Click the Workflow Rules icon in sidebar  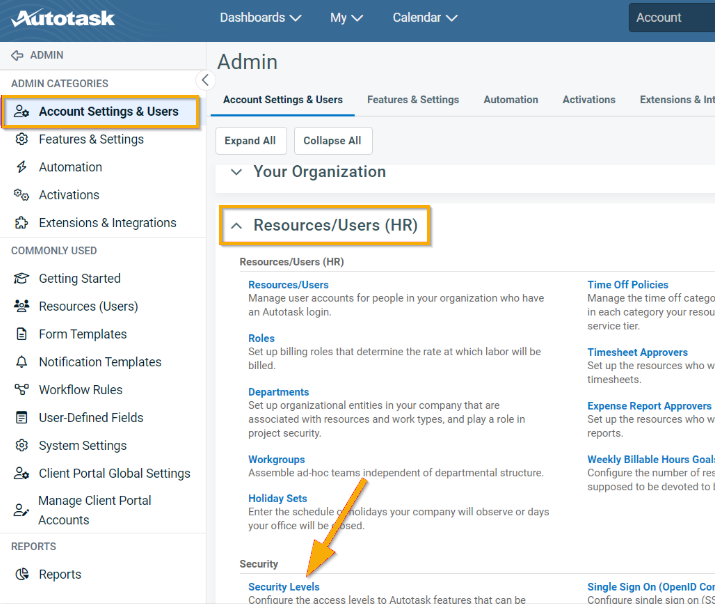[x=21, y=390]
